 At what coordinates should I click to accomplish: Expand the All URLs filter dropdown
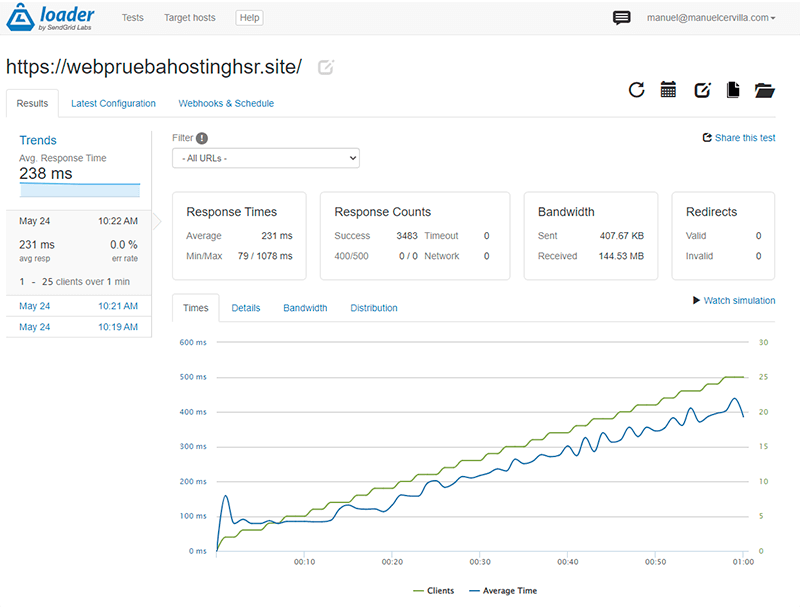(x=266, y=158)
